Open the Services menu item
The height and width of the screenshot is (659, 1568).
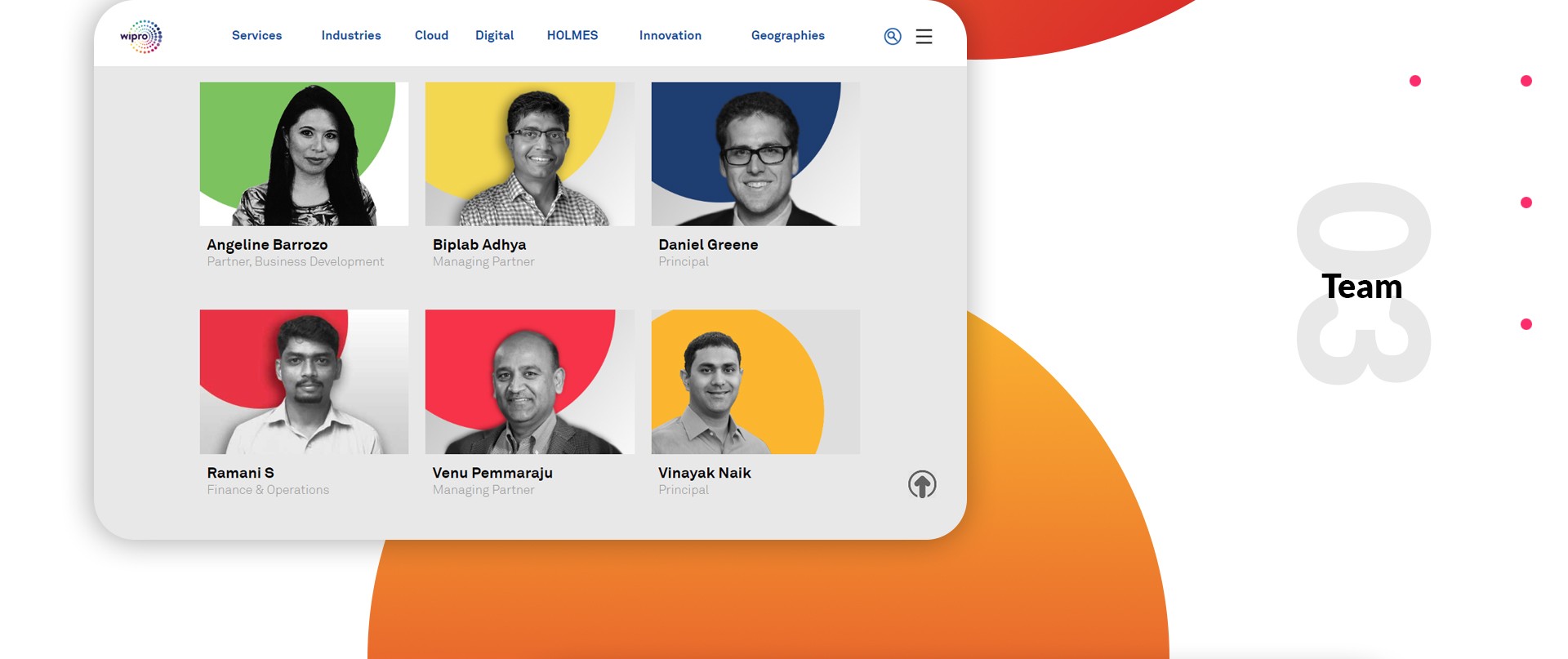tap(256, 35)
